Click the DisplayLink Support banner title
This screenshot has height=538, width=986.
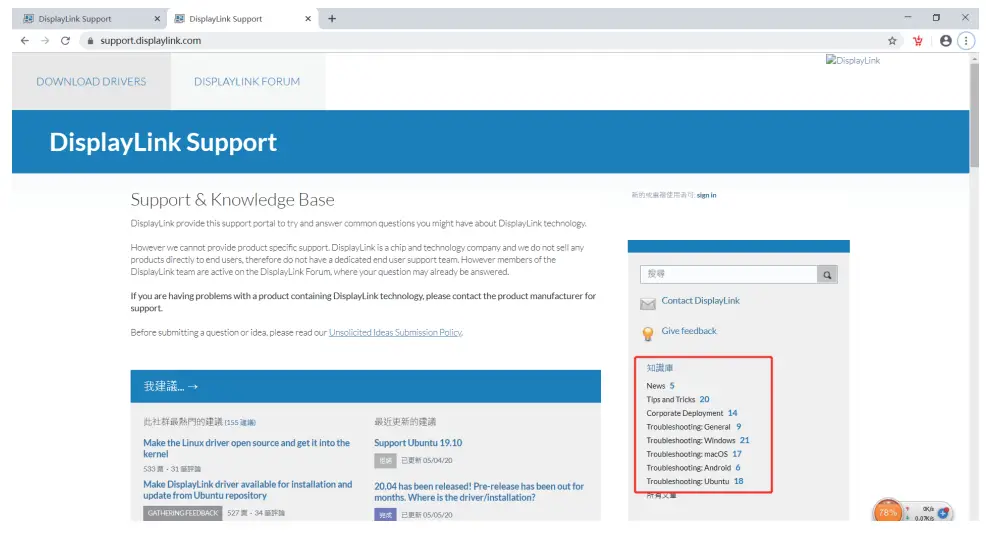(163, 142)
